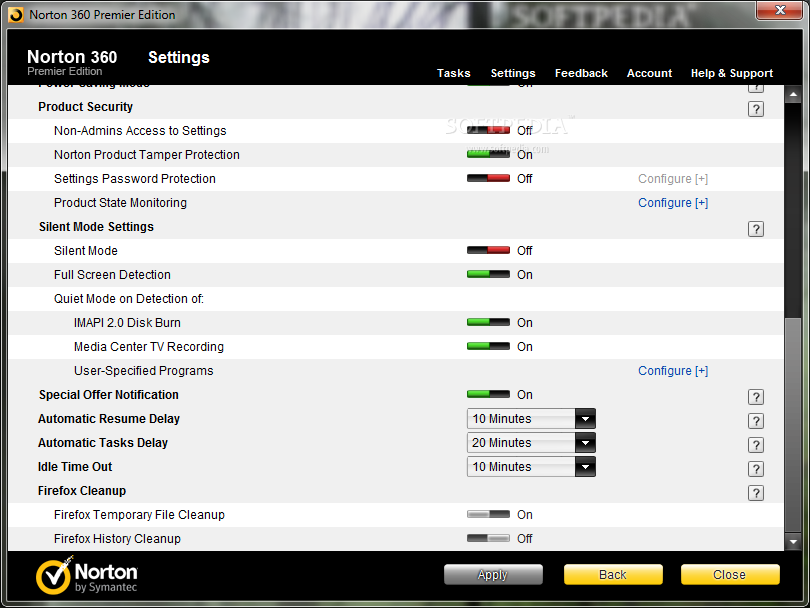Open the Feedback menu

click(581, 73)
